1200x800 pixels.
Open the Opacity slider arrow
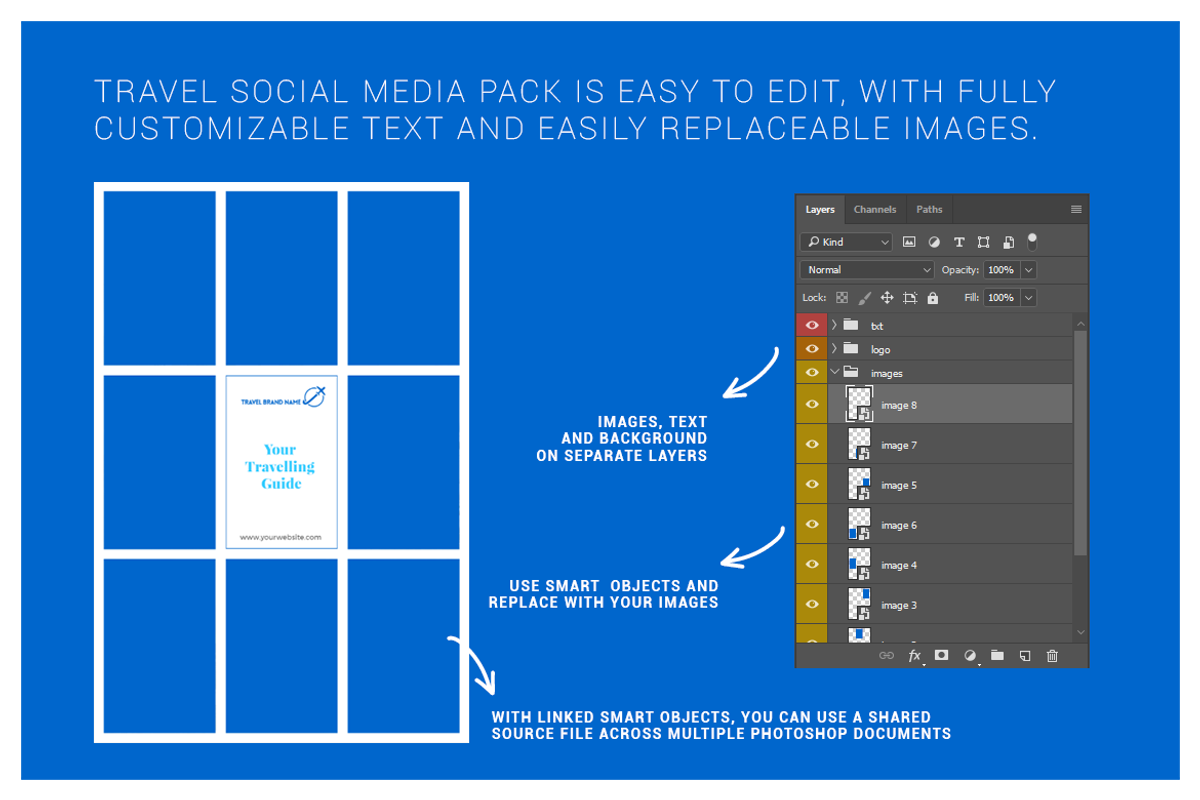coord(1029,270)
